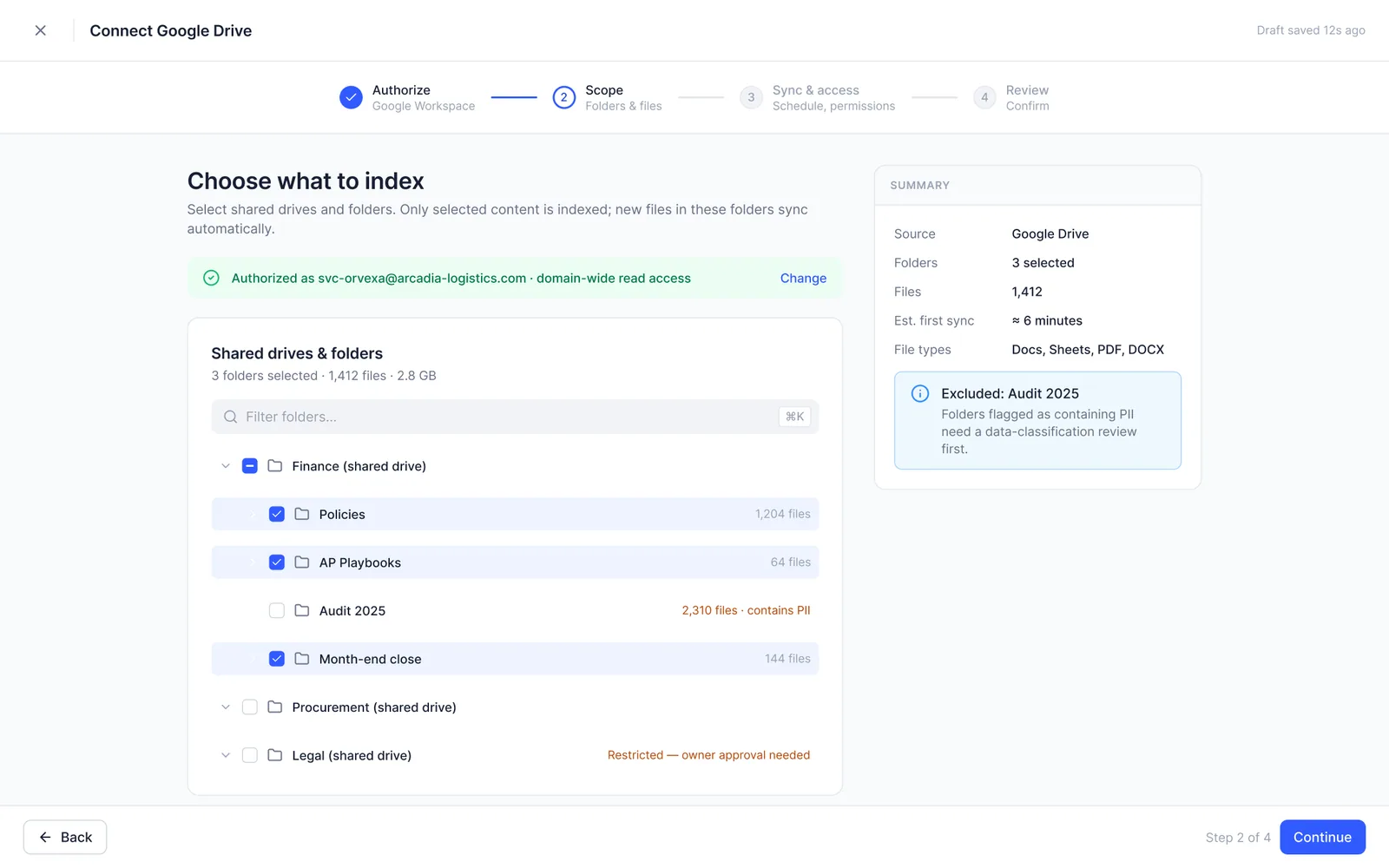Screen dimensions: 1389x868
Task: Click '3 folders selected · 1,412 files · 2.8 GB'
Action: 324,376
